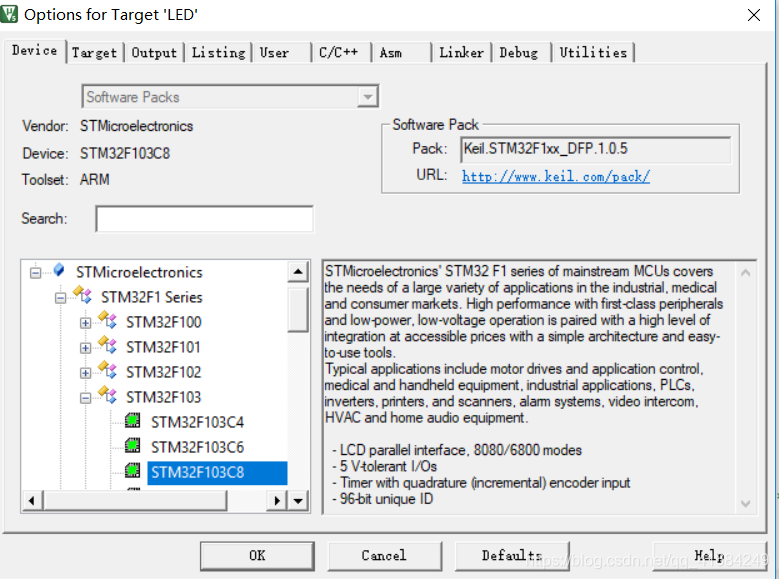Select the STM32F102 tree item
This screenshot has width=779, height=579.
pos(163,372)
